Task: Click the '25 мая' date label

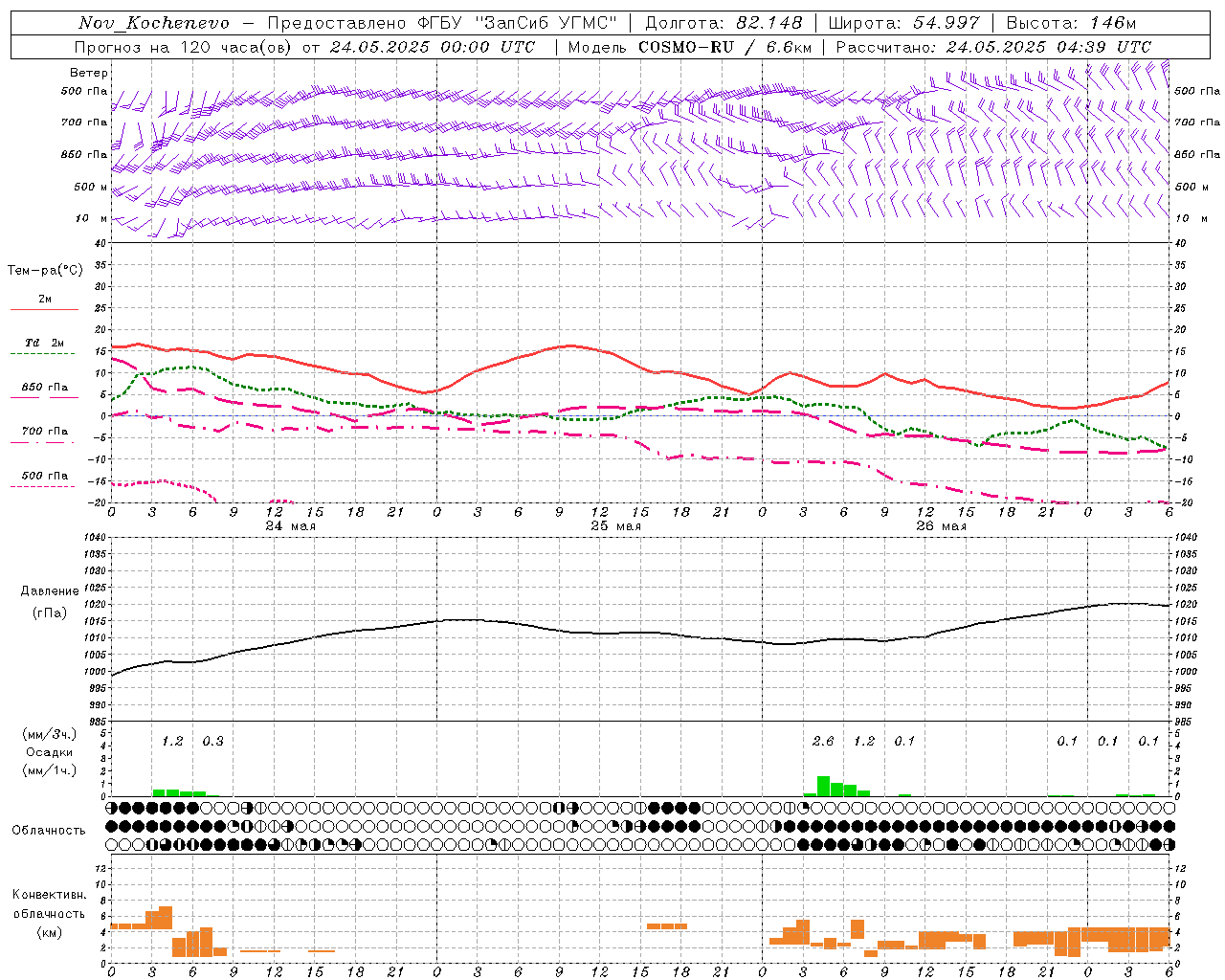Action: point(615,526)
